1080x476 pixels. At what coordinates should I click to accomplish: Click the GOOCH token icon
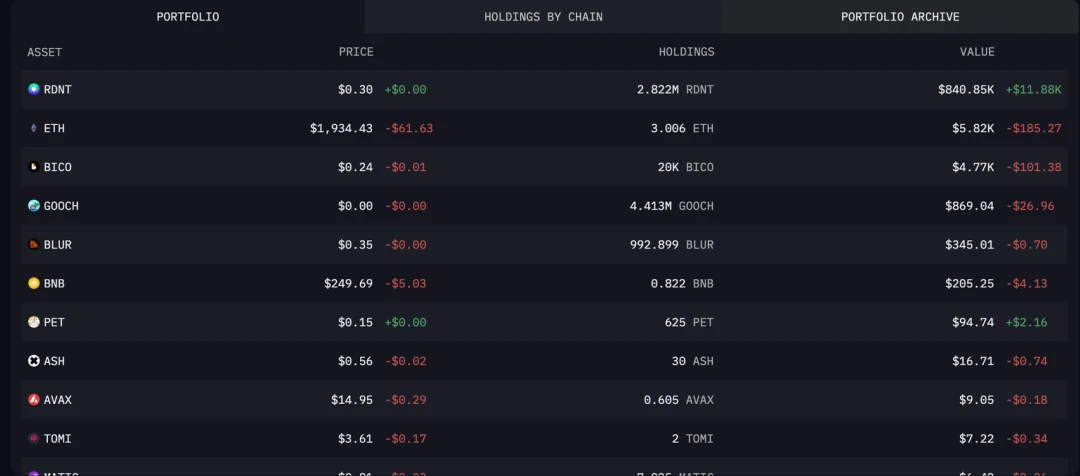pos(34,206)
